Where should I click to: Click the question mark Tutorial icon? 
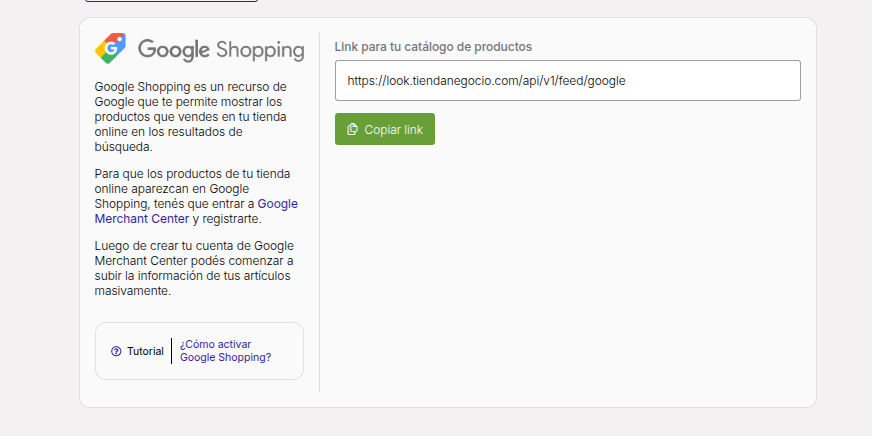click(116, 351)
